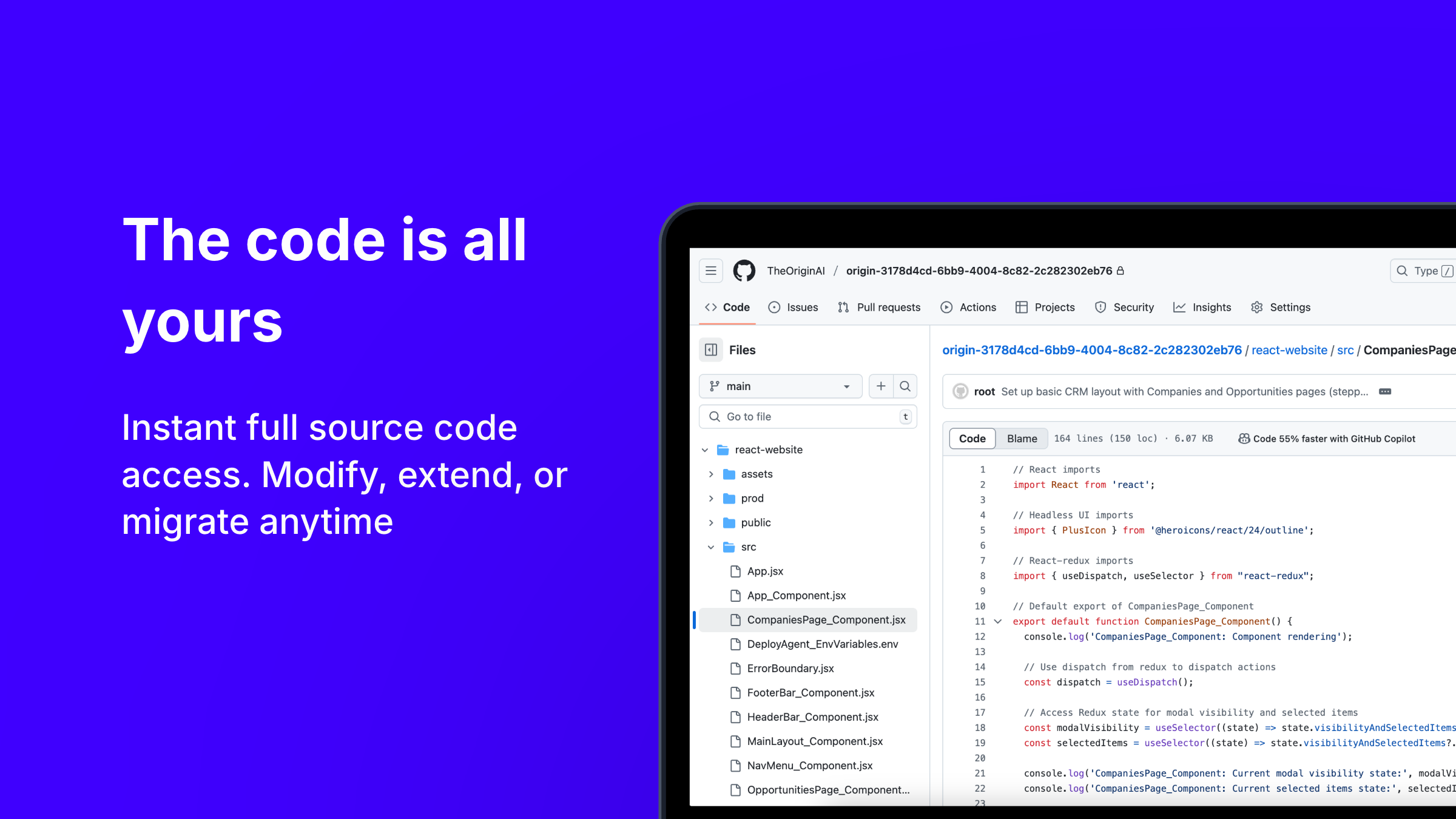
Task: Expand commit message ellipsis icon
Action: pos(1385,392)
